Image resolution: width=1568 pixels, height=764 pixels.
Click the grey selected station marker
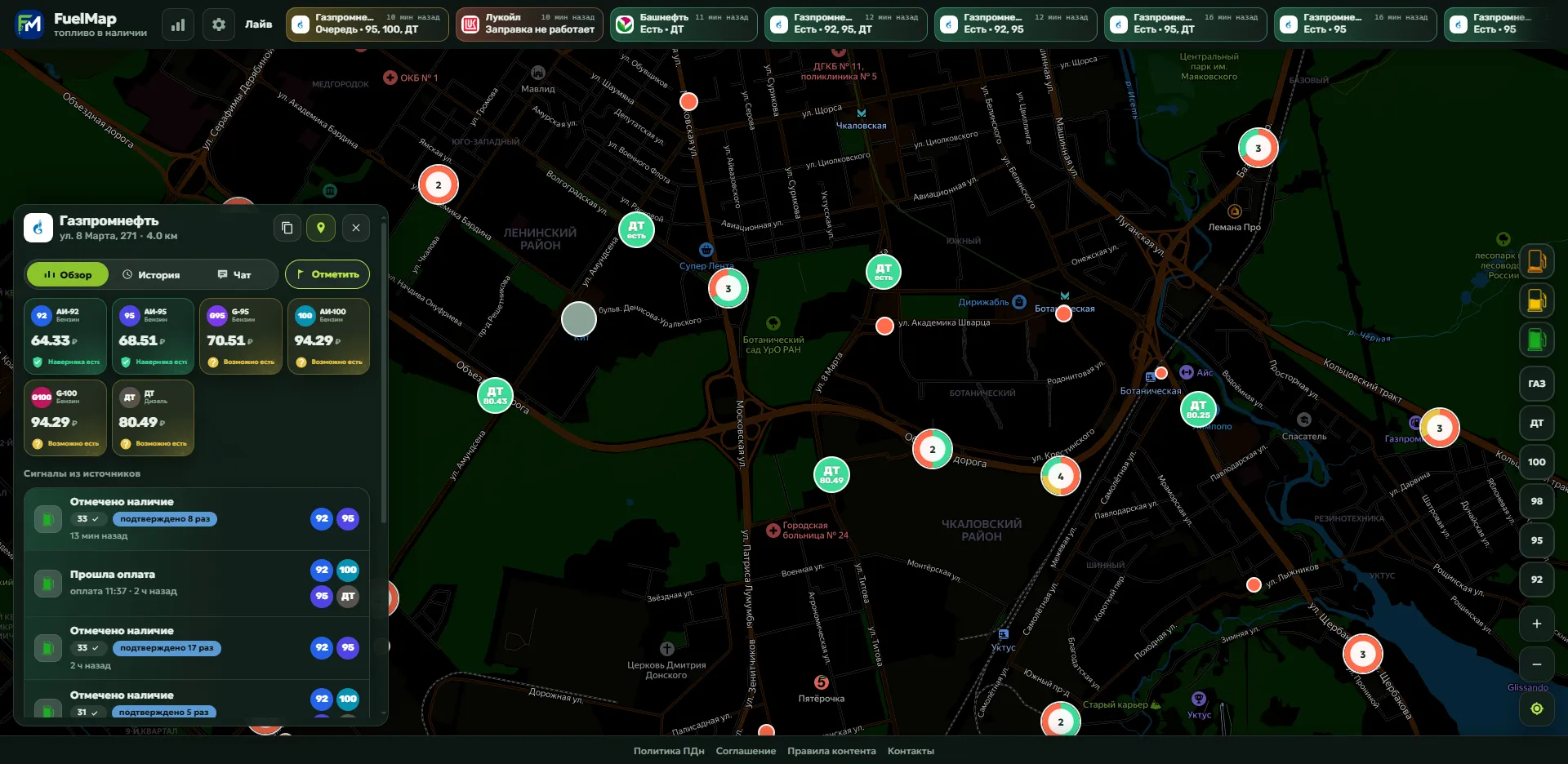tap(579, 319)
